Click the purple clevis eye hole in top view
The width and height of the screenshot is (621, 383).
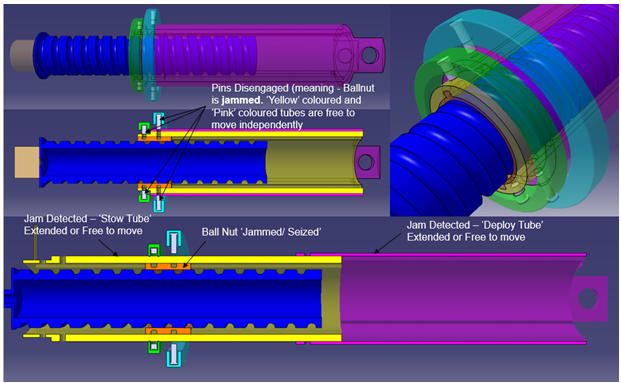point(369,55)
